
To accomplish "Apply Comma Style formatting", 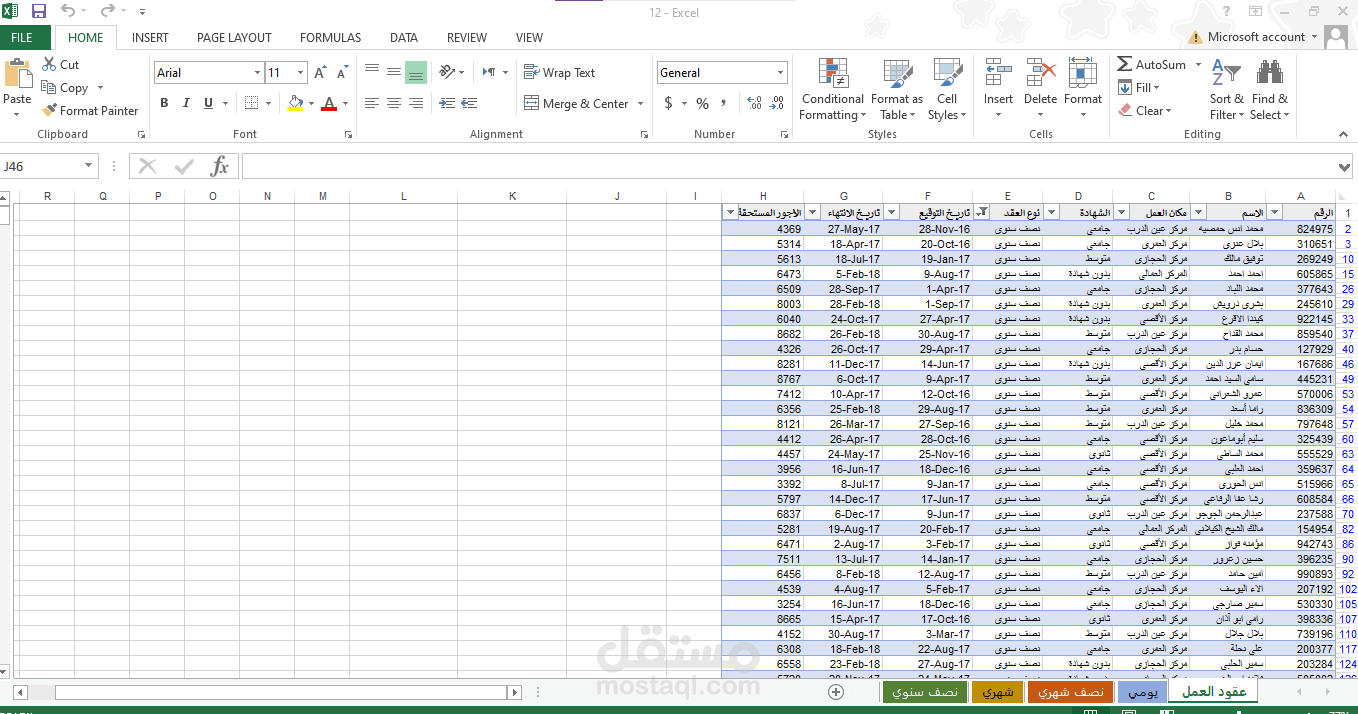I will pos(723,103).
